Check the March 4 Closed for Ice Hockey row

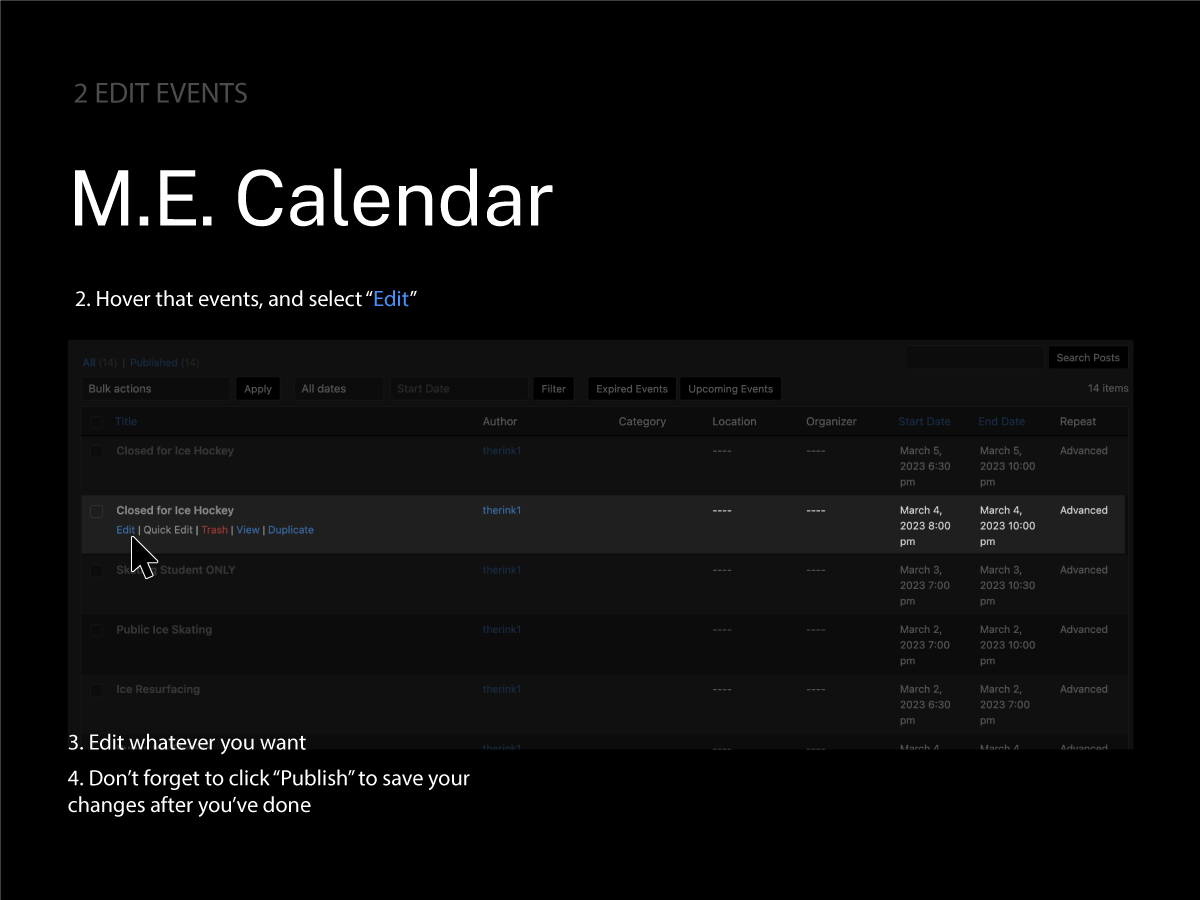[96, 512]
